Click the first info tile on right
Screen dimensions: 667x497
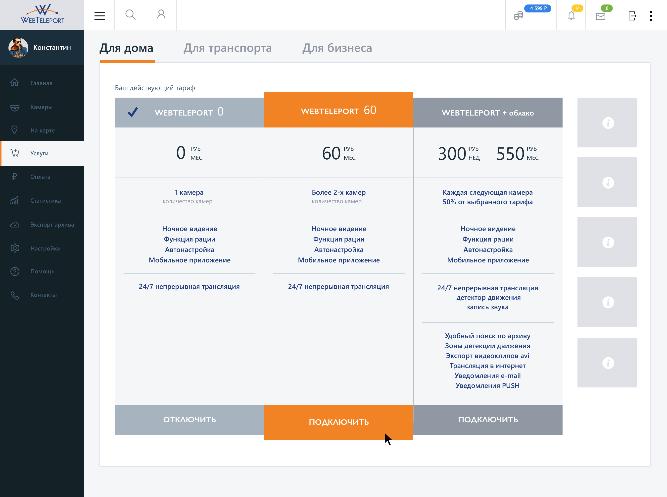tap(607, 123)
